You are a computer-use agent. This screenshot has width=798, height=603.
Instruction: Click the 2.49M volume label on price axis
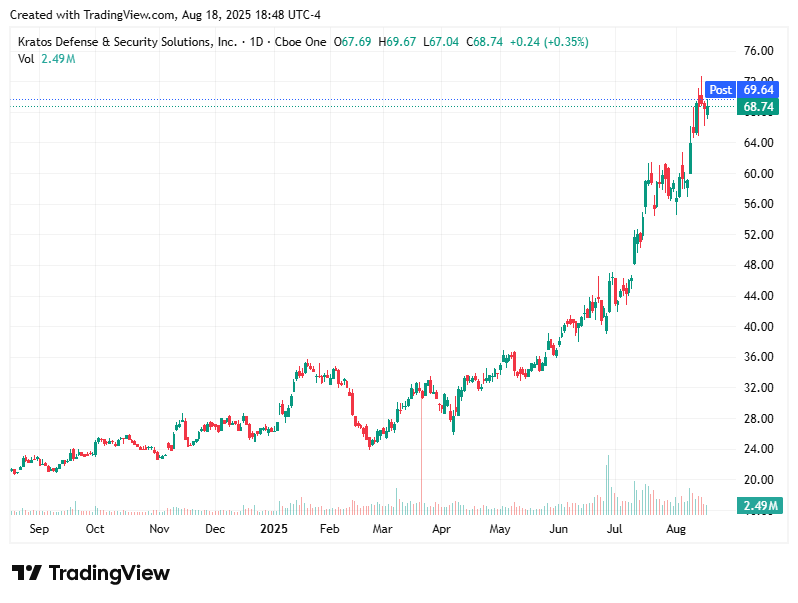tap(759, 505)
